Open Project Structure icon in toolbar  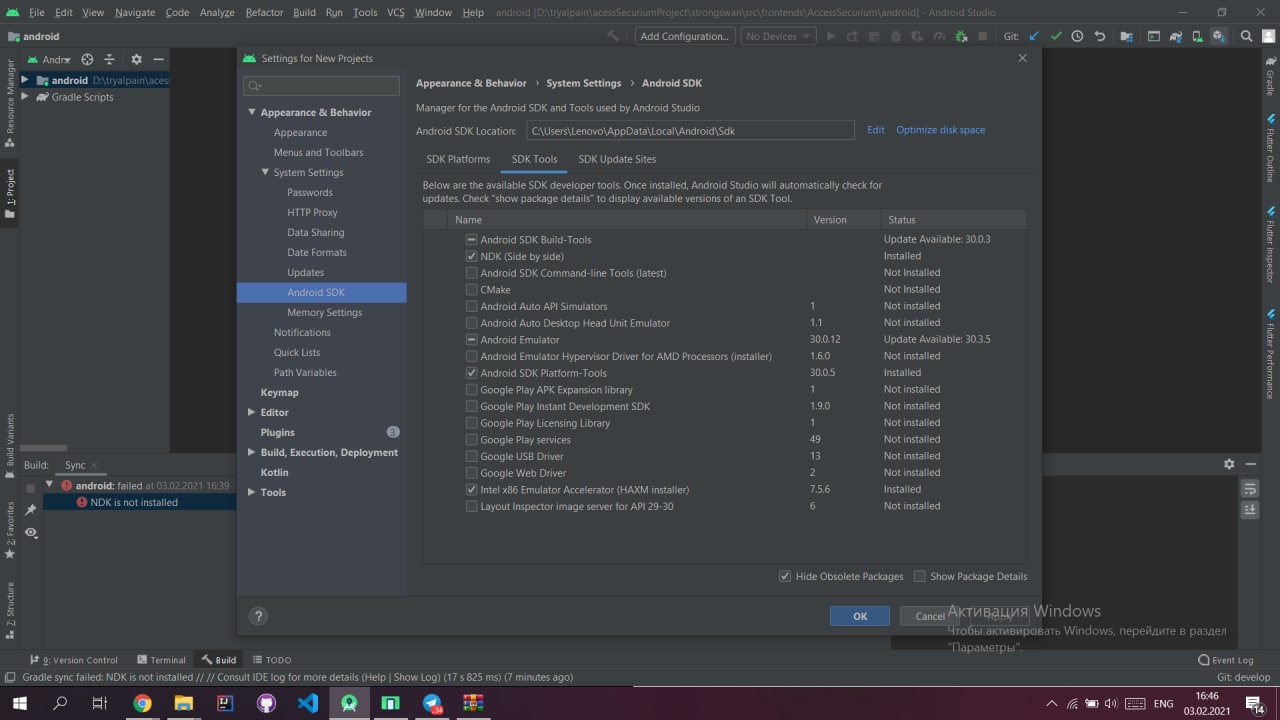[1127, 36]
